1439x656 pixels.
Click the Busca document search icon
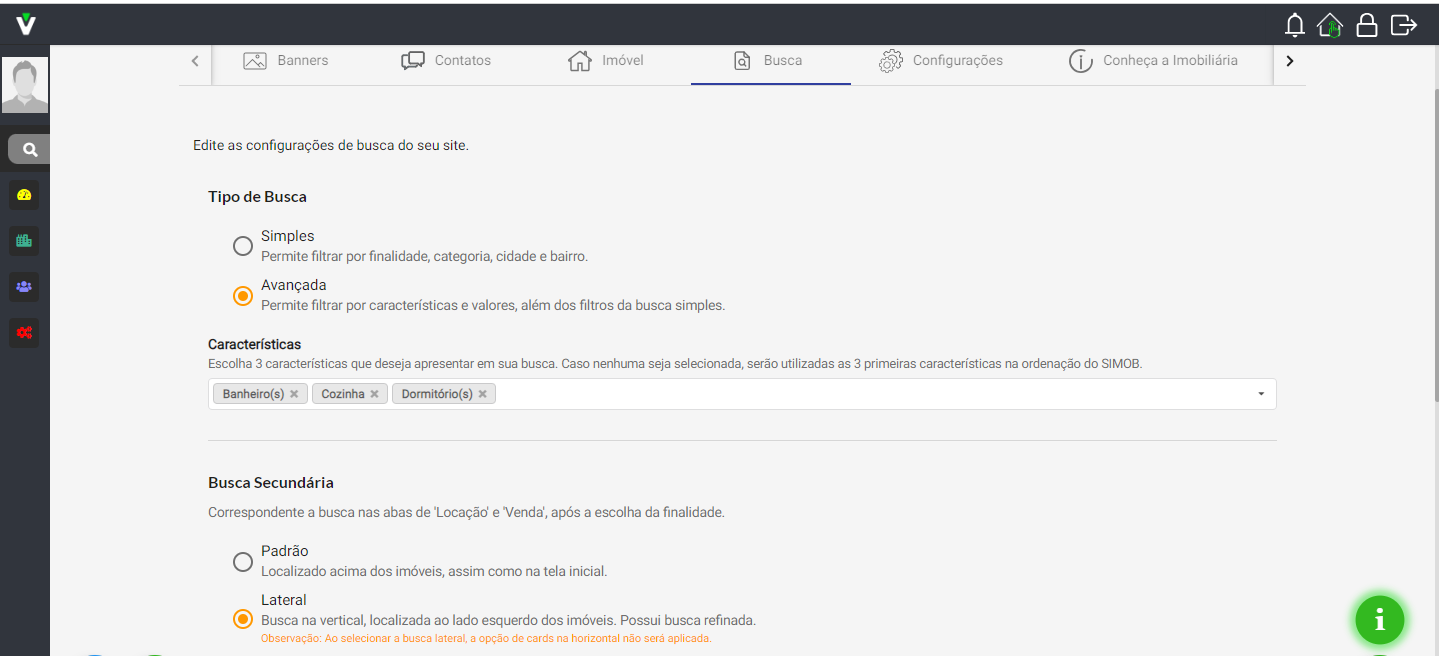coord(742,61)
